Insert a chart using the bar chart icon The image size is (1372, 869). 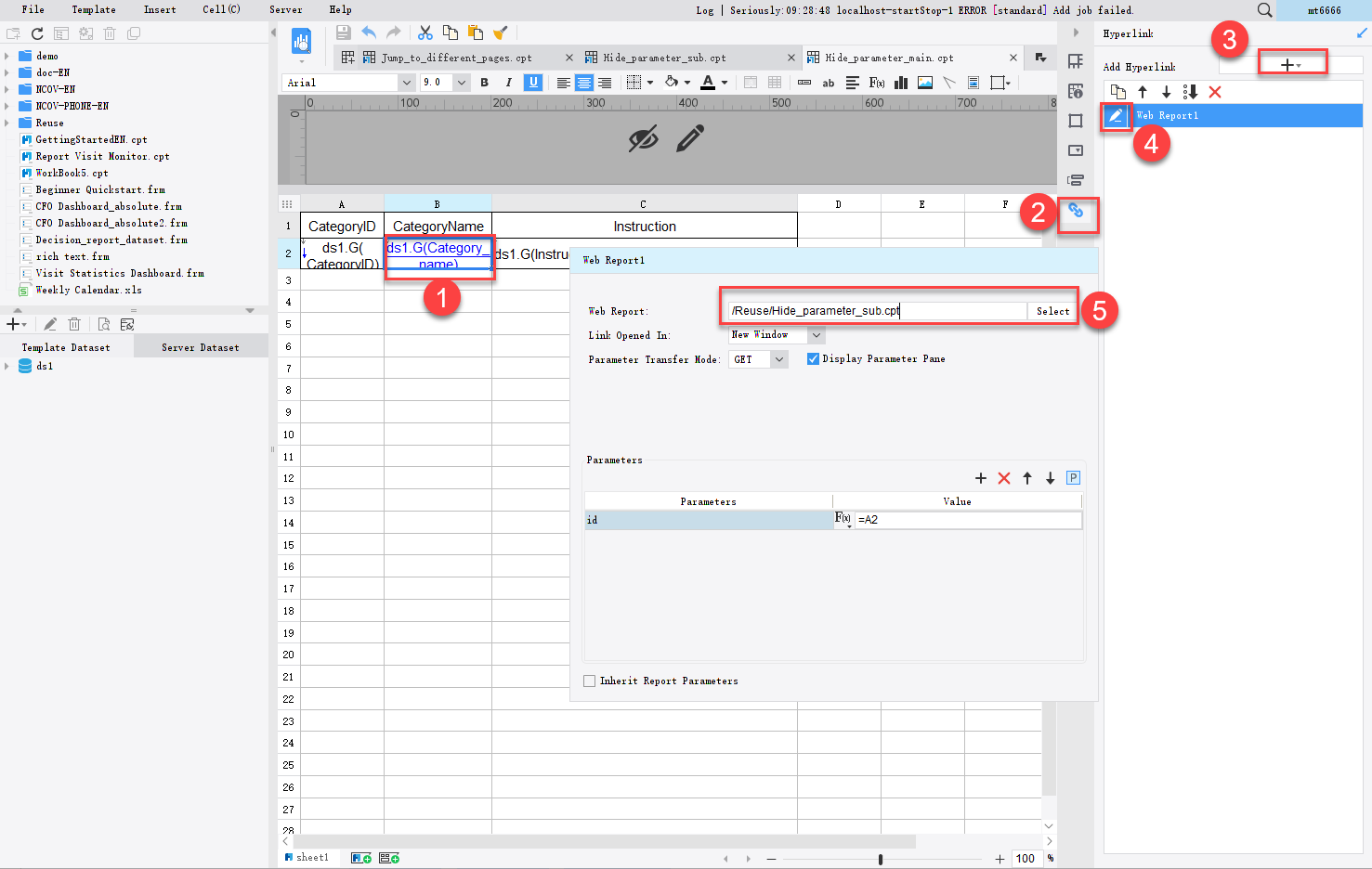(x=900, y=83)
